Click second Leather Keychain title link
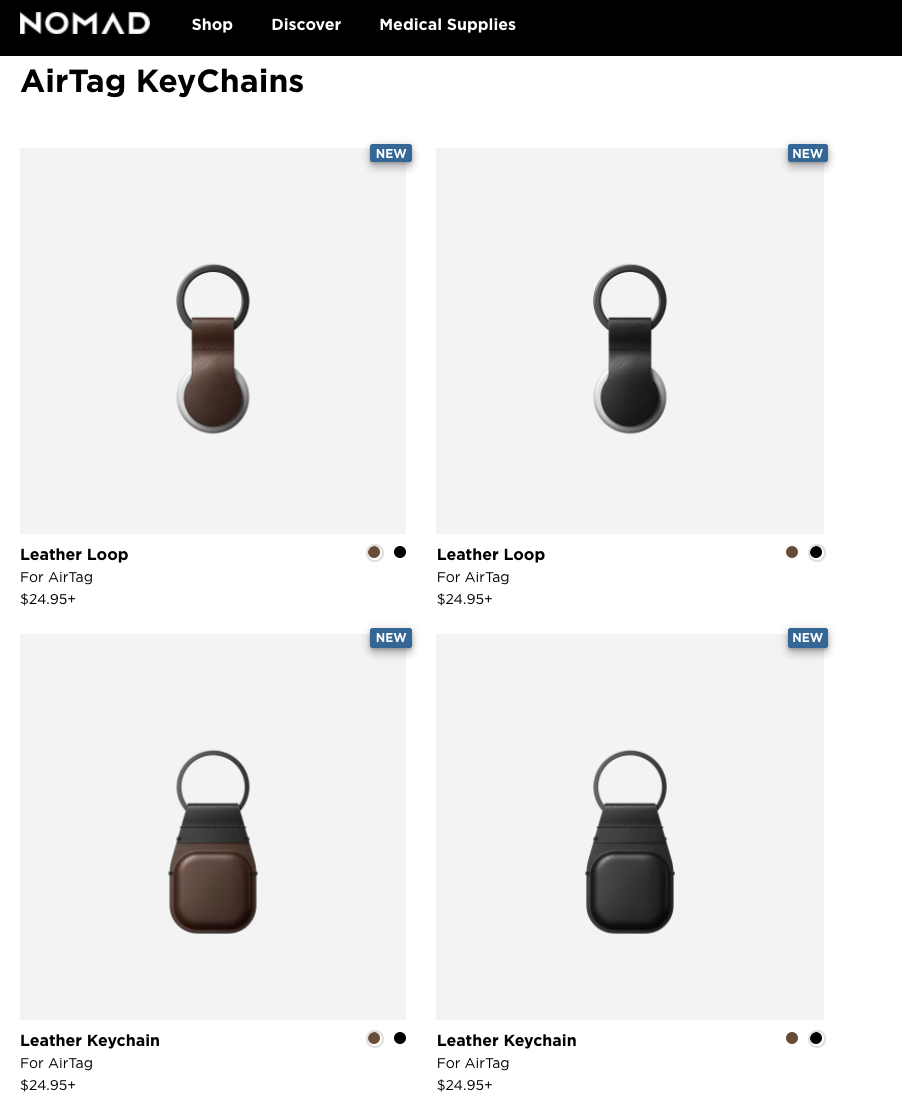Image resolution: width=902 pixels, height=1112 pixels. pos(506,1040)
